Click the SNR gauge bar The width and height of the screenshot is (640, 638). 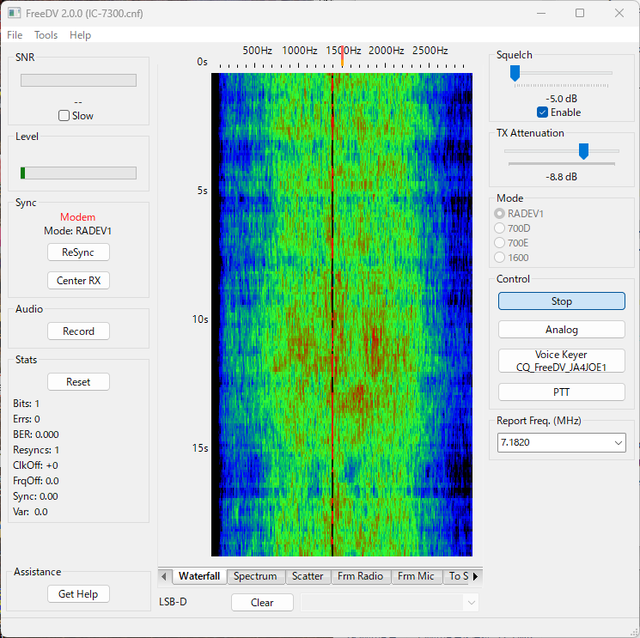(78, 80)
